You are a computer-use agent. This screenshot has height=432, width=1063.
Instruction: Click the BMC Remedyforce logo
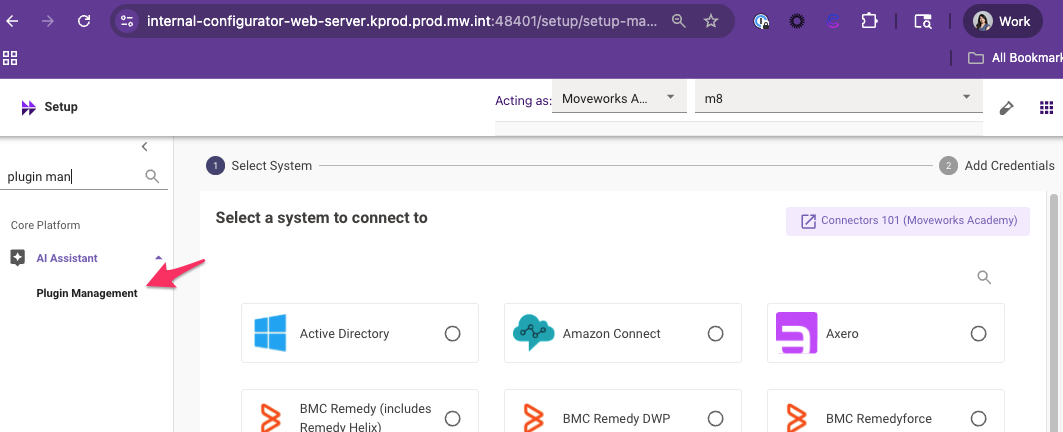(797, 418)
